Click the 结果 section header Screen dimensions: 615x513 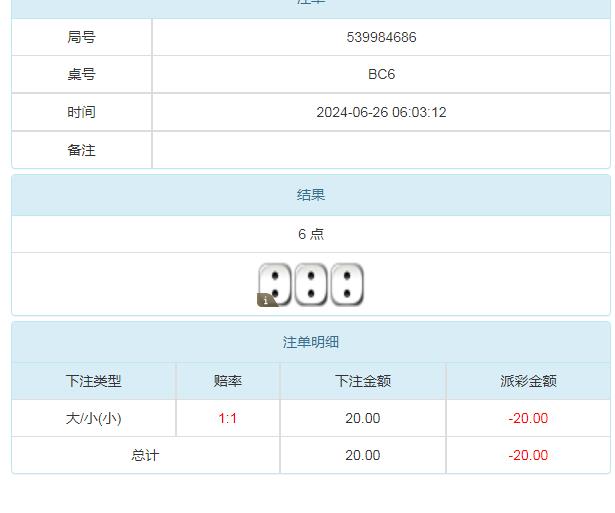click(x=311, y=195)
